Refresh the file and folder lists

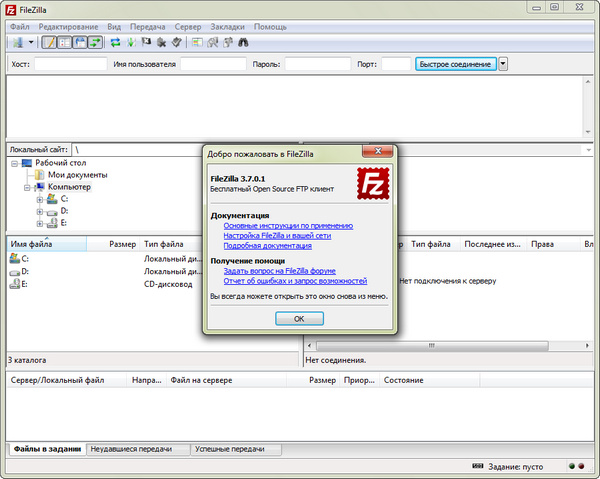click(x=115, y=43)
